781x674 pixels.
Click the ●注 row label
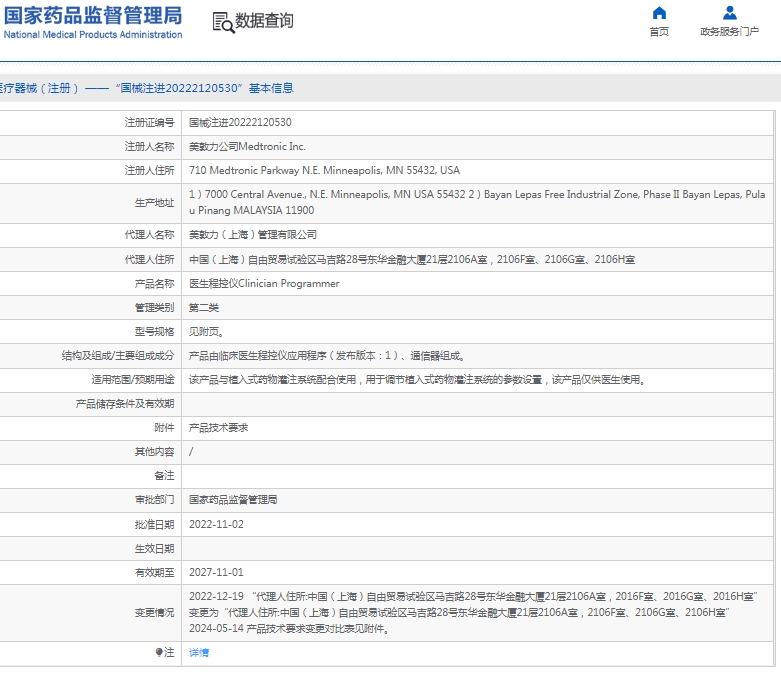[x=164, y=653]
